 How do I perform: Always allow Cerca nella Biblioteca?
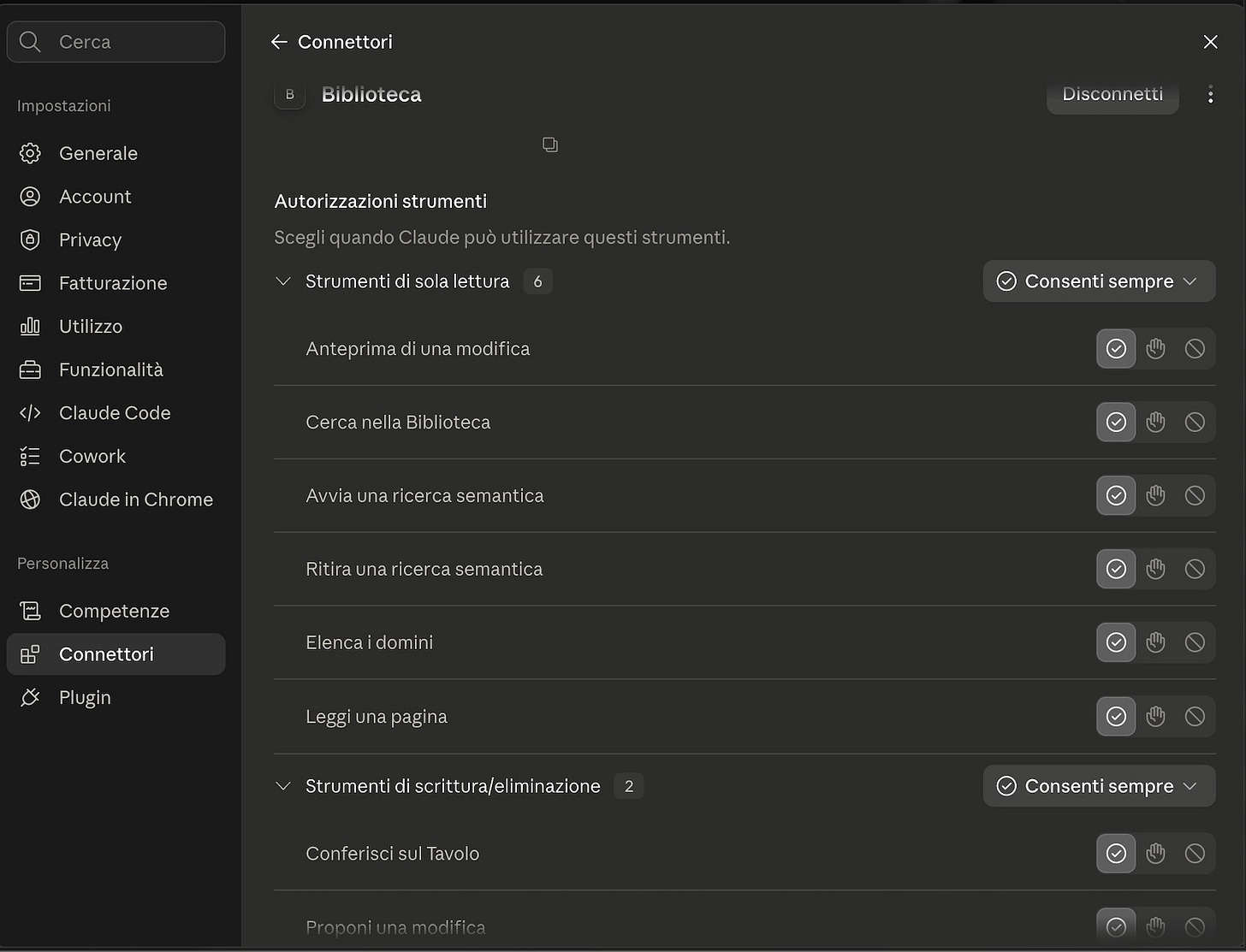[1116, 422]
